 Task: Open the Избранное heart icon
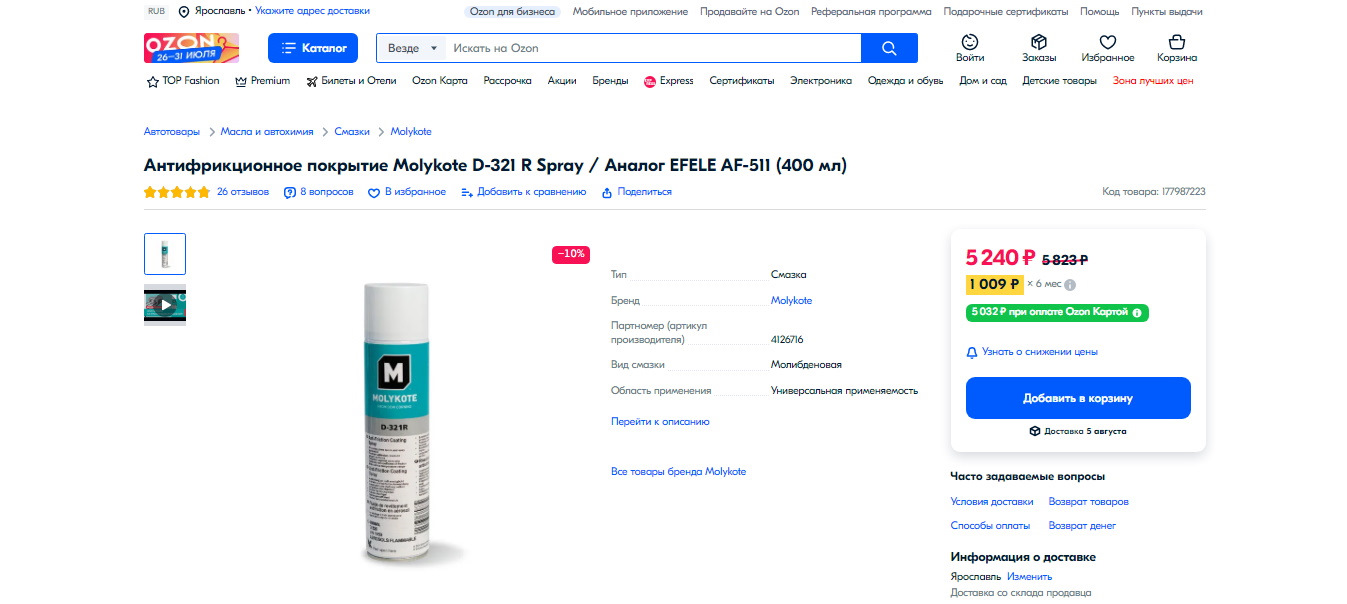[1107, 42]
